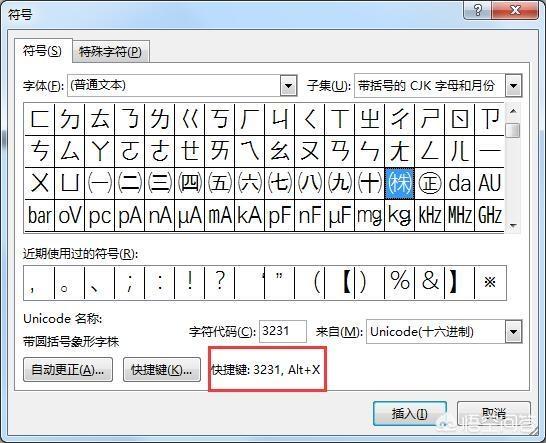Switch to the 特殊字符 tab
The height and width of the screenshot is (443, 546).
pos(110,52)
